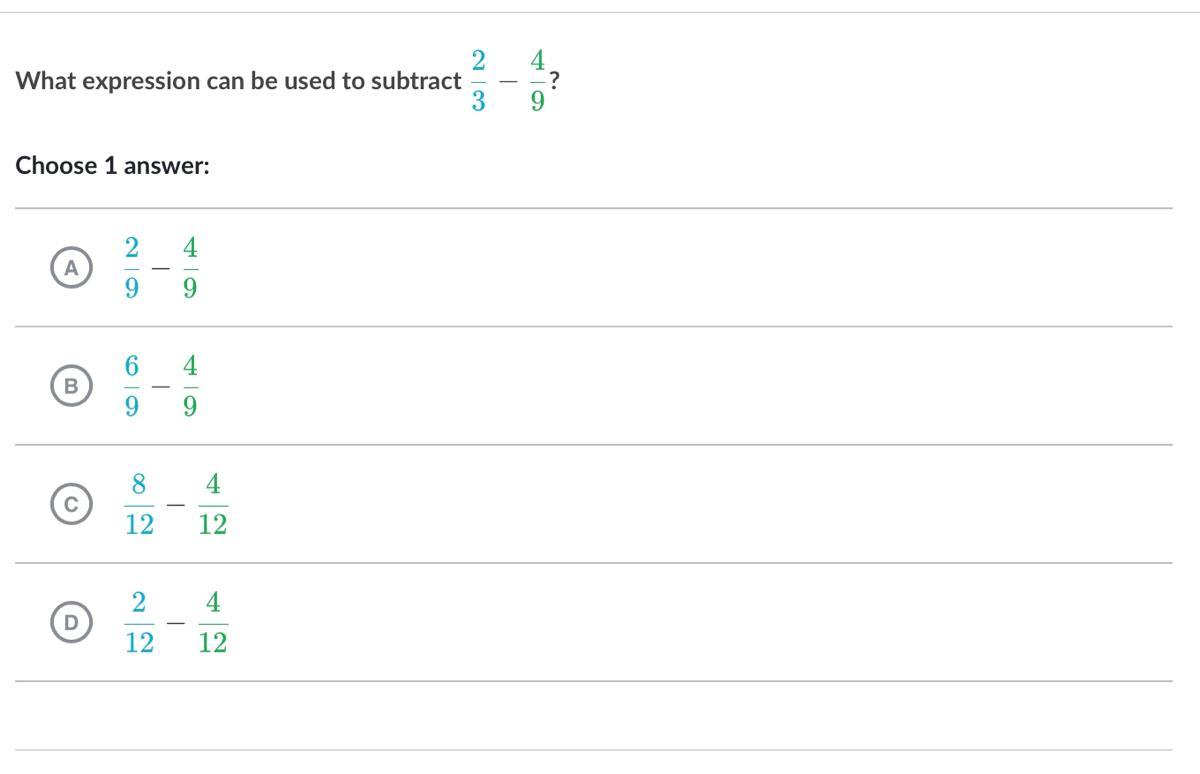Image resolution: width=1200 pixels, height=774 pixels.
Task: Click the green 4/9 fraction in choice B
Action: coord(190,386)
